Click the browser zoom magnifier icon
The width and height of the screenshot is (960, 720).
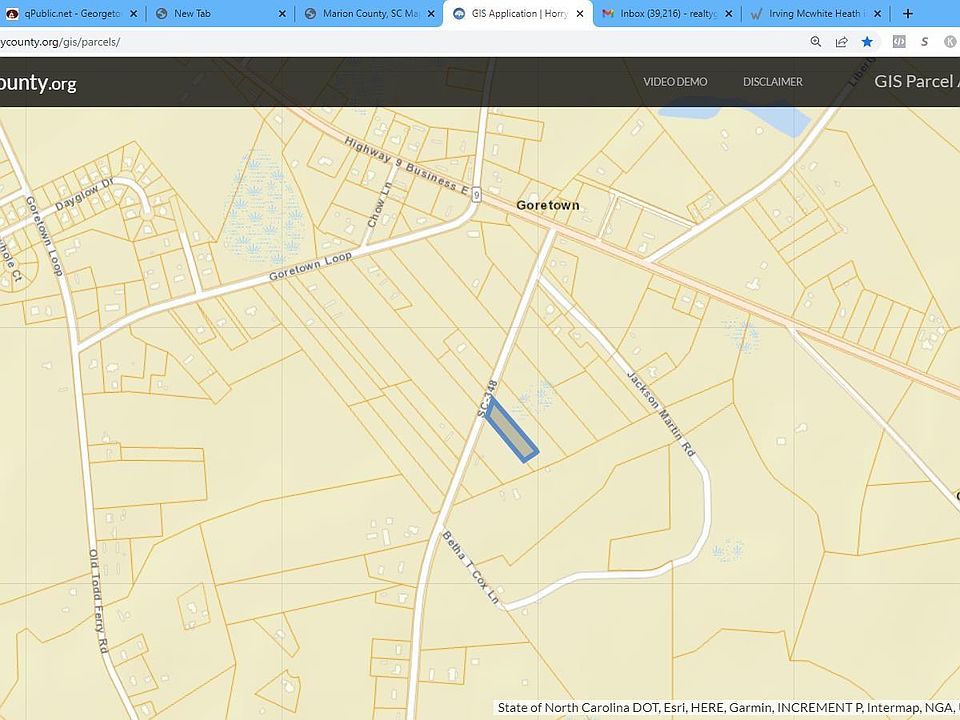coord(816,42)
